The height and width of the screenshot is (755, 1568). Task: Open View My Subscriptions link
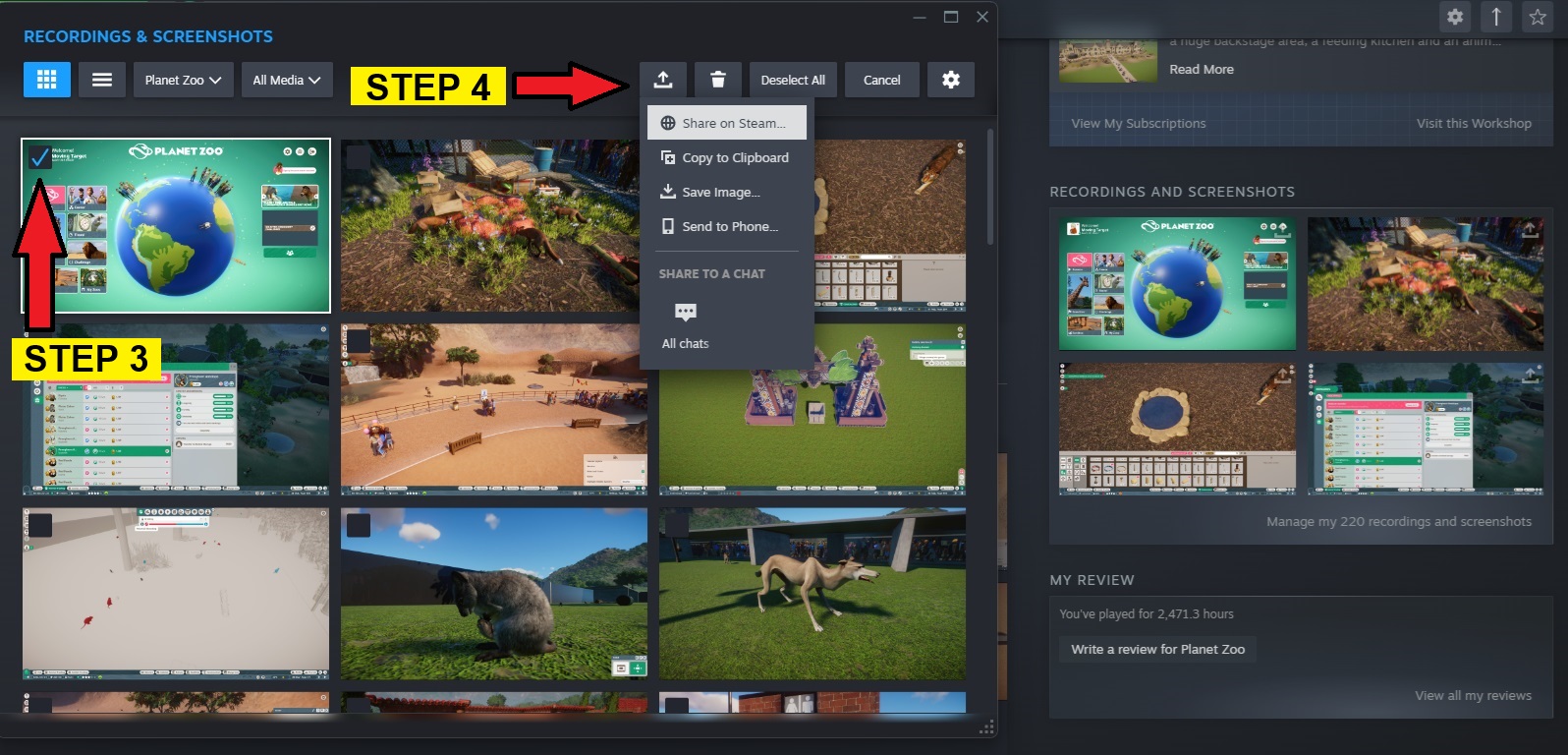pos(1139,123)
